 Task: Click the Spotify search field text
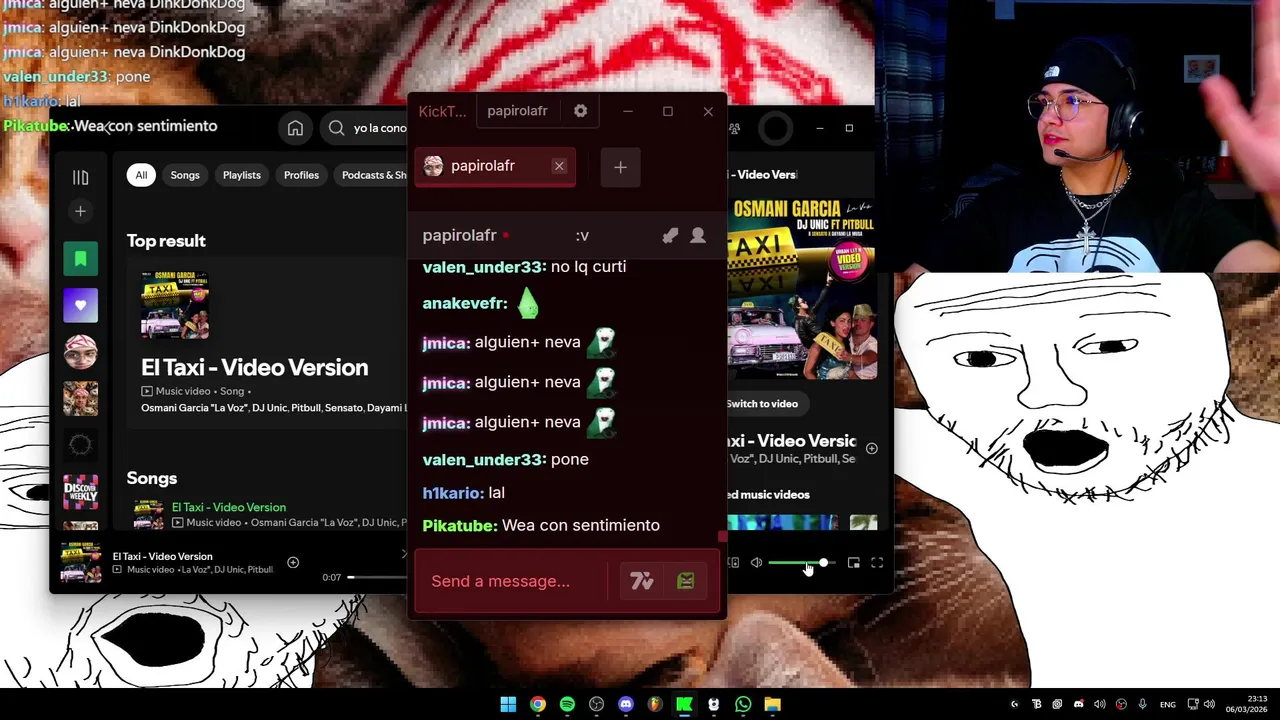[379, 128]
